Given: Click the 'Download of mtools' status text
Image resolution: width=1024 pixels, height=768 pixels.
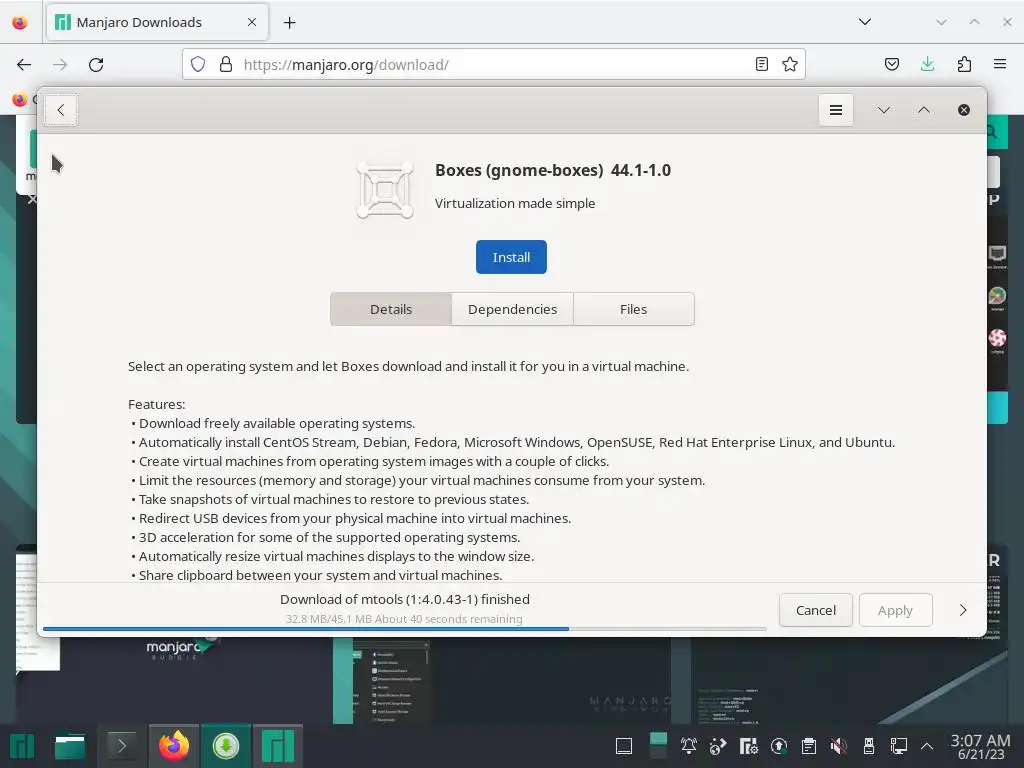Looking at the screenshot, I should coord(405,599).
